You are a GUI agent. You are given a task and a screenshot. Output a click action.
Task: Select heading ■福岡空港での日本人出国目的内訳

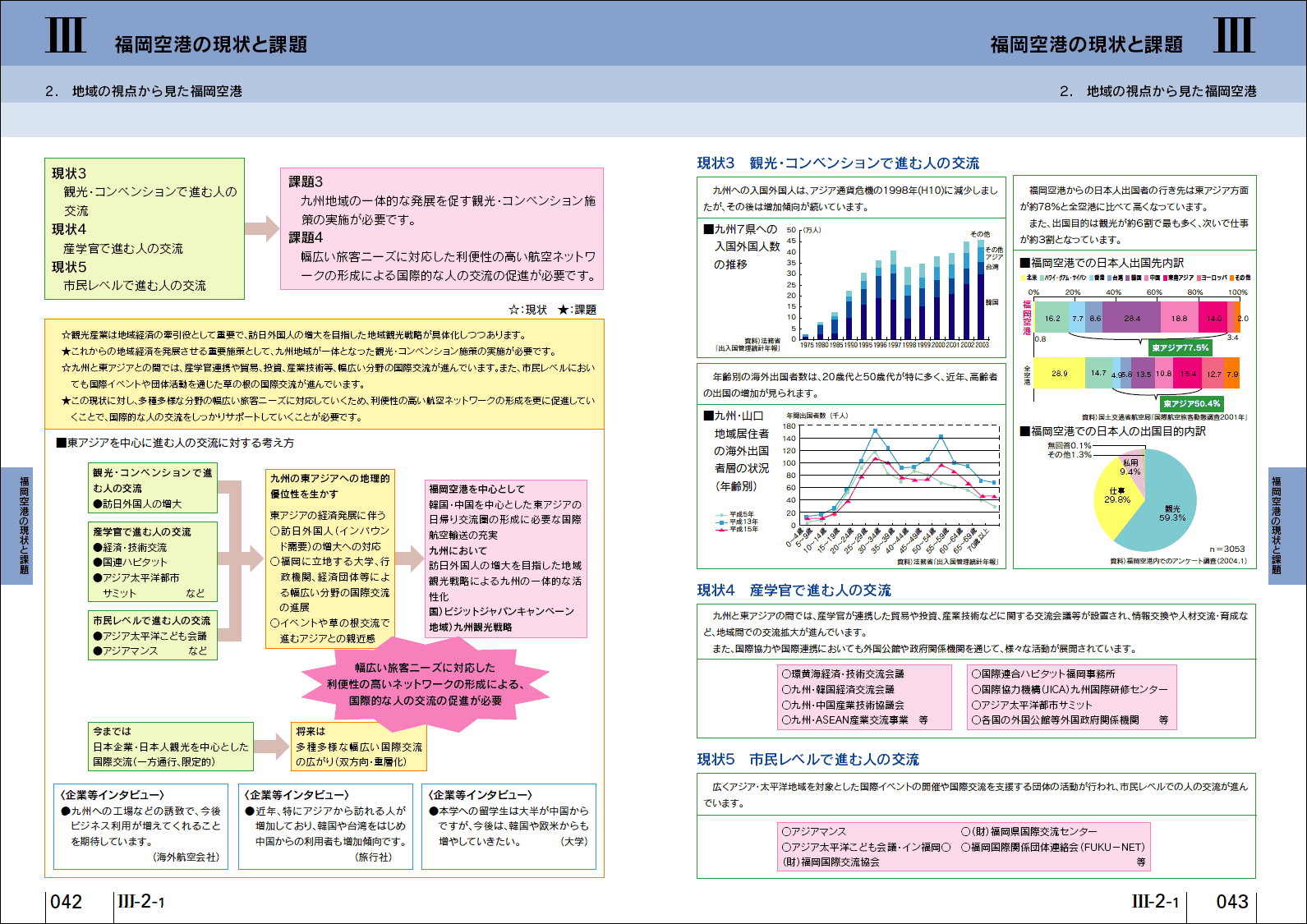click(1113, 431)
